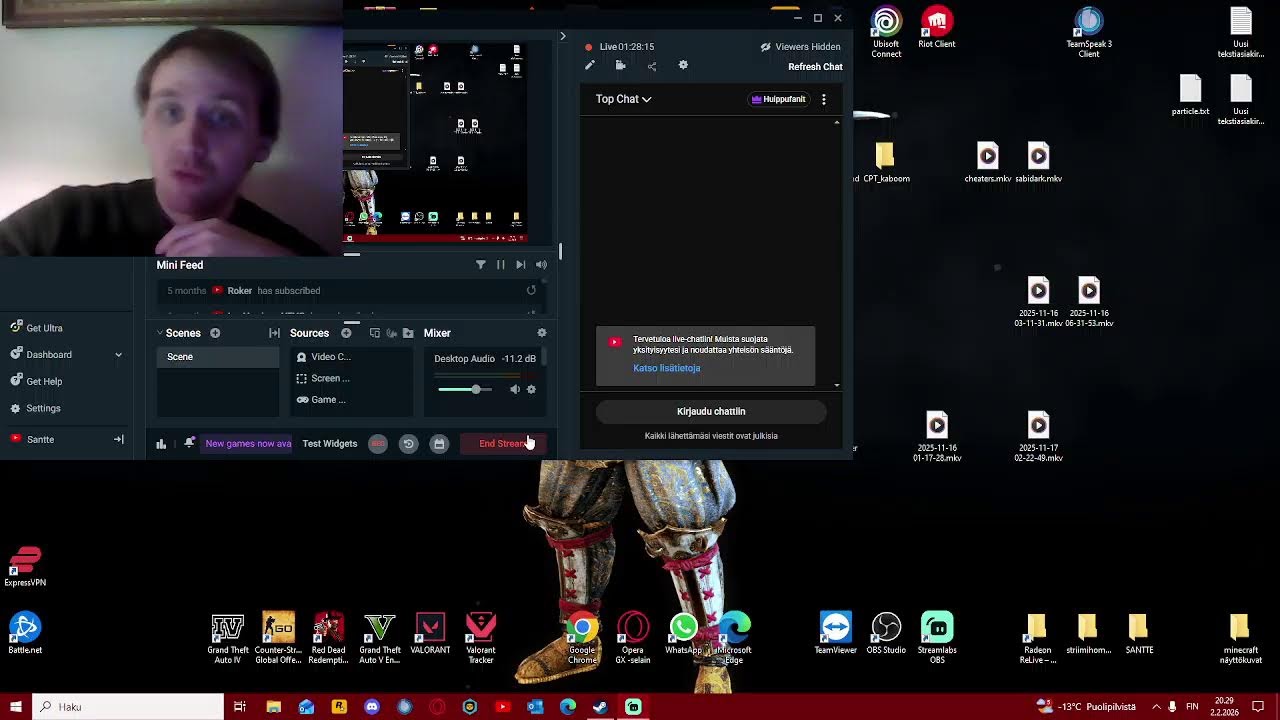Open the stream video dashboard icon
The height and width of the screenshot is (720, 1280).
click(x=621, y=66)
